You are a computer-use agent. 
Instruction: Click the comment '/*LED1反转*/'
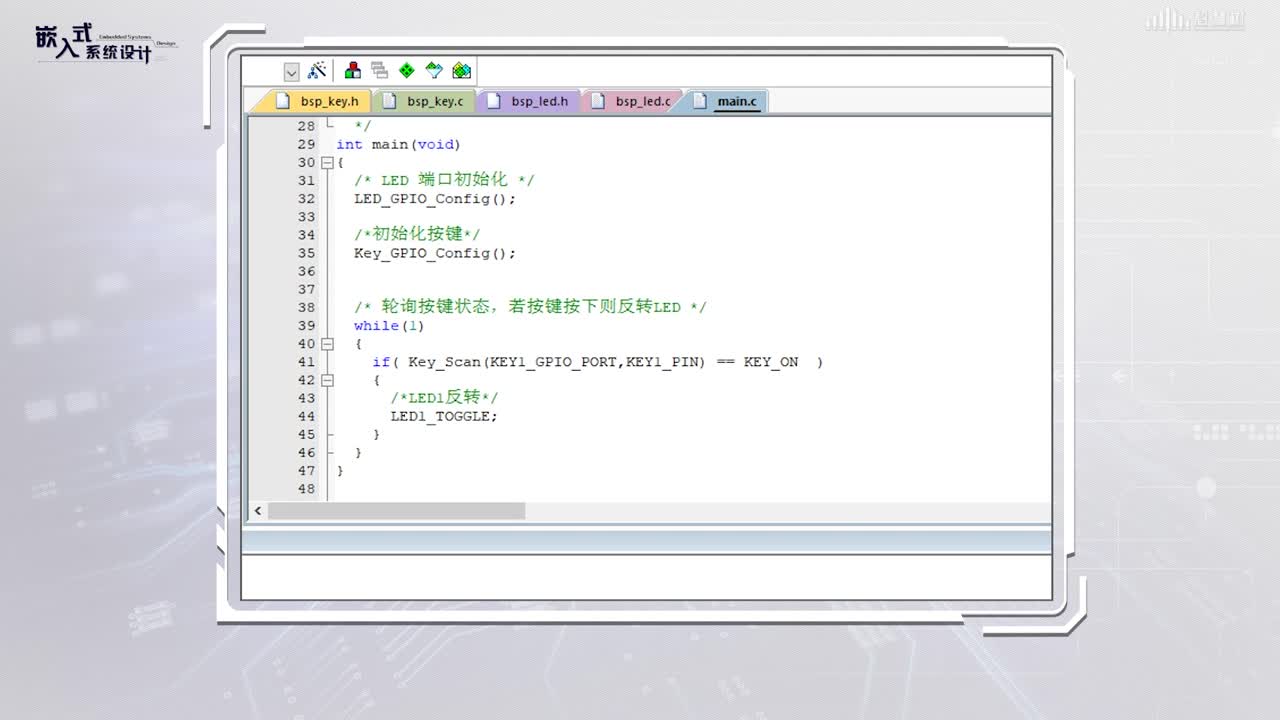tap(444, 398)
